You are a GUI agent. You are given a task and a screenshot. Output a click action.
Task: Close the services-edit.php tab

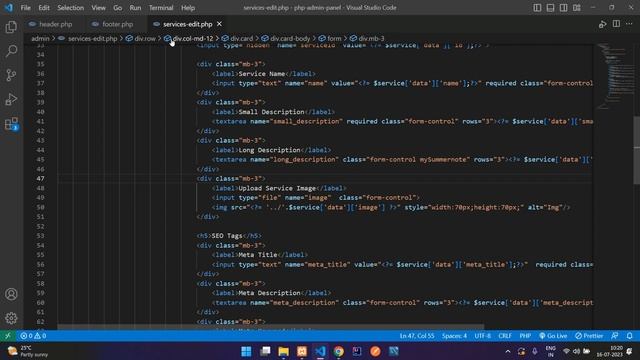pyautogui.click(x=219, y=24)
